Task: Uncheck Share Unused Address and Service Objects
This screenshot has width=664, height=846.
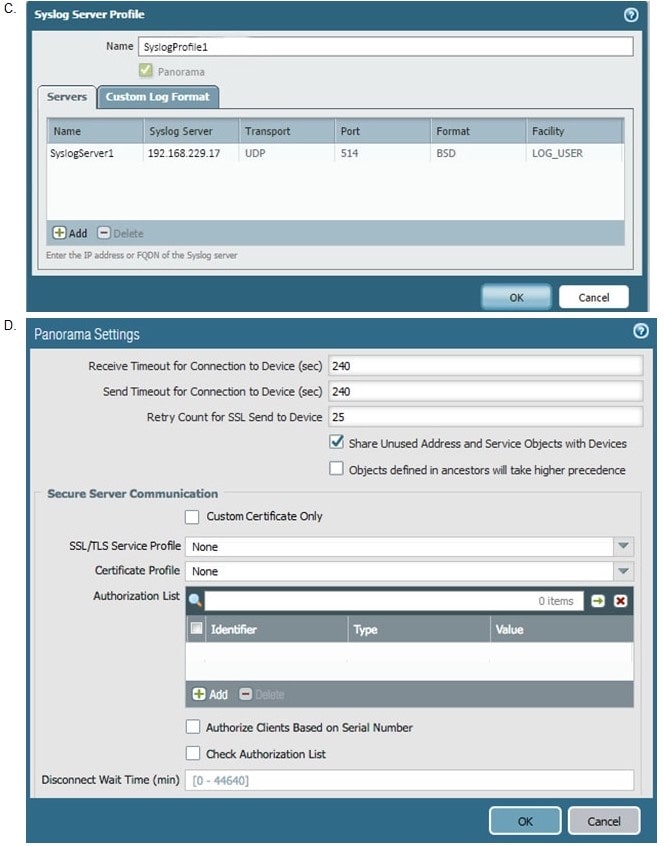Action: click(336, 442)
